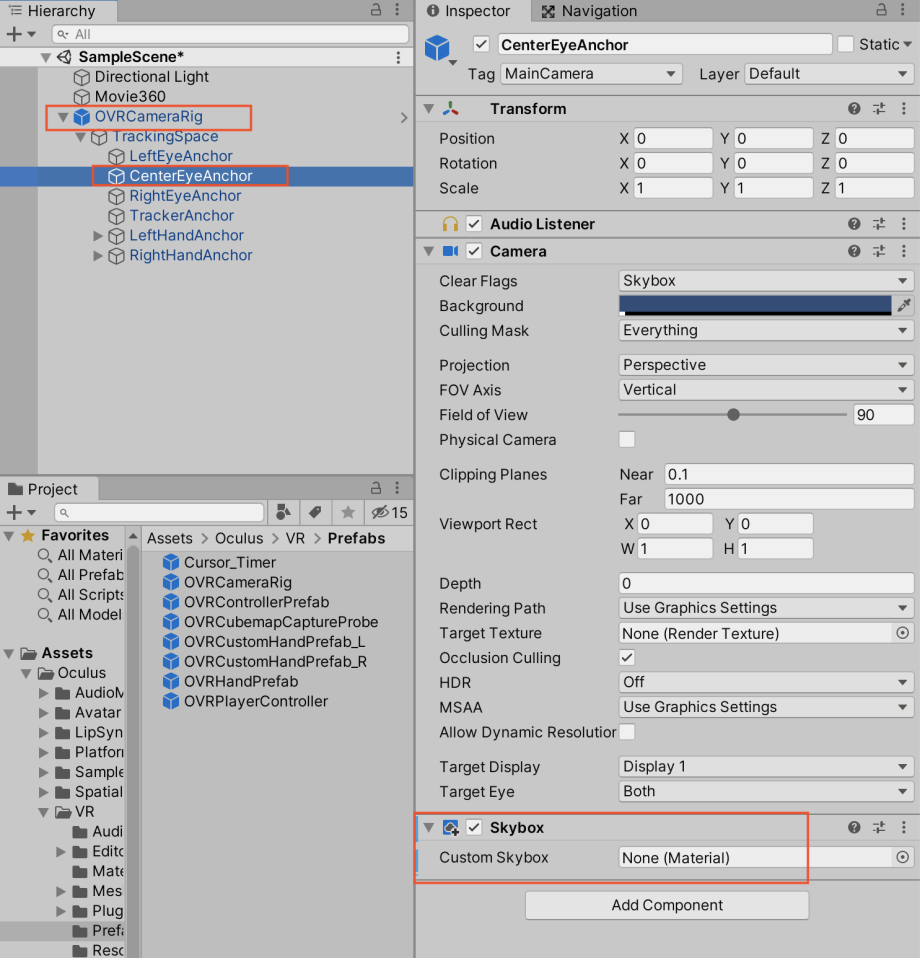Click the Project panel favorites star filter
920x958 pixels.
pyautogui.click(x=348, y=512)
